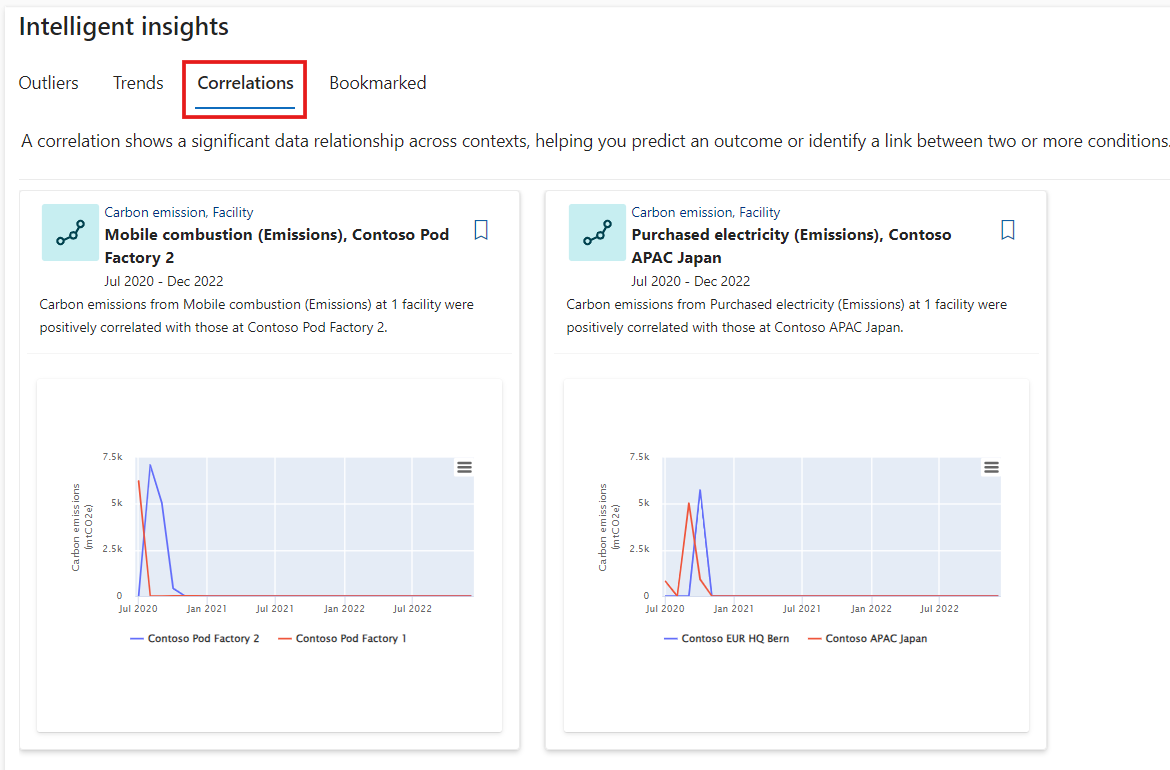Toggle Contoso APAC Japan legend series

(x=868, y=639)
